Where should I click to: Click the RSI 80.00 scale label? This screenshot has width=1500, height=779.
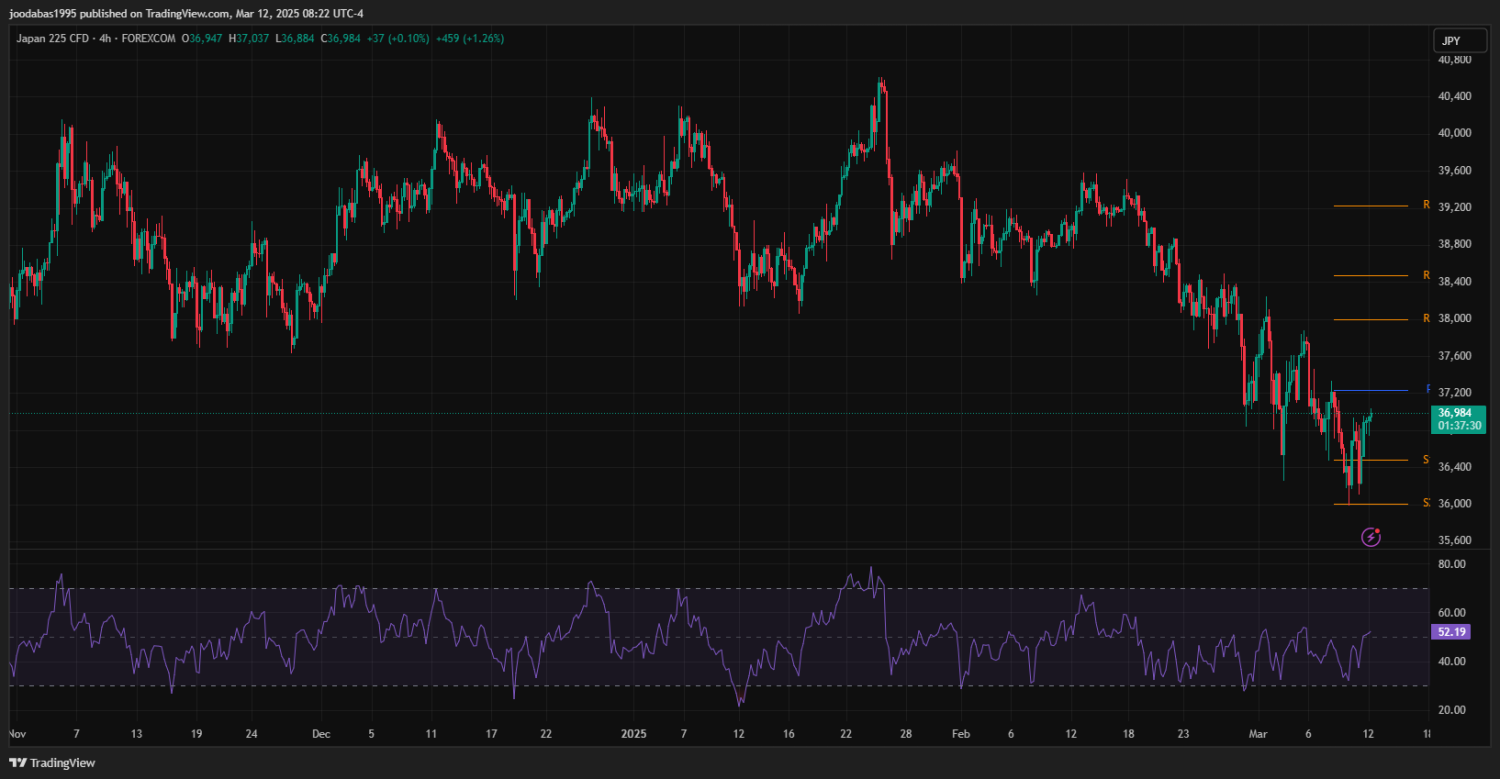click(1452, 564)
